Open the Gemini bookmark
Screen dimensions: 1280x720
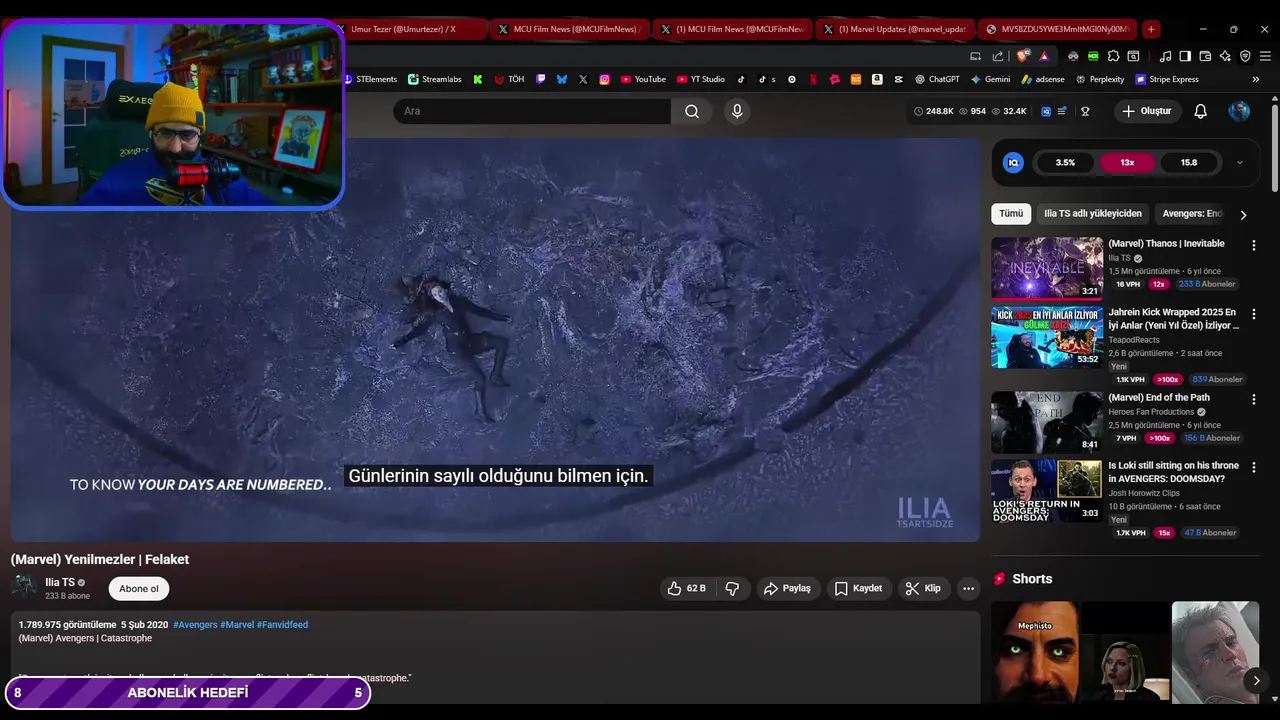(991, 79)
